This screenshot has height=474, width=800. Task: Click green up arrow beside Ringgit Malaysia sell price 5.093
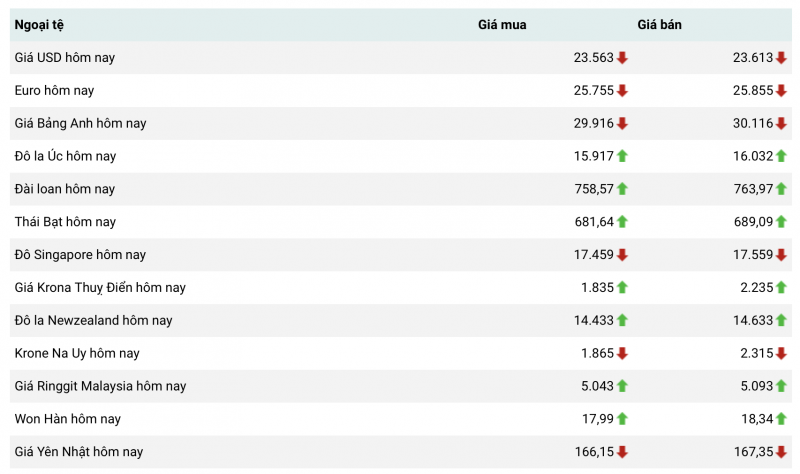click(x=781, y=386)
